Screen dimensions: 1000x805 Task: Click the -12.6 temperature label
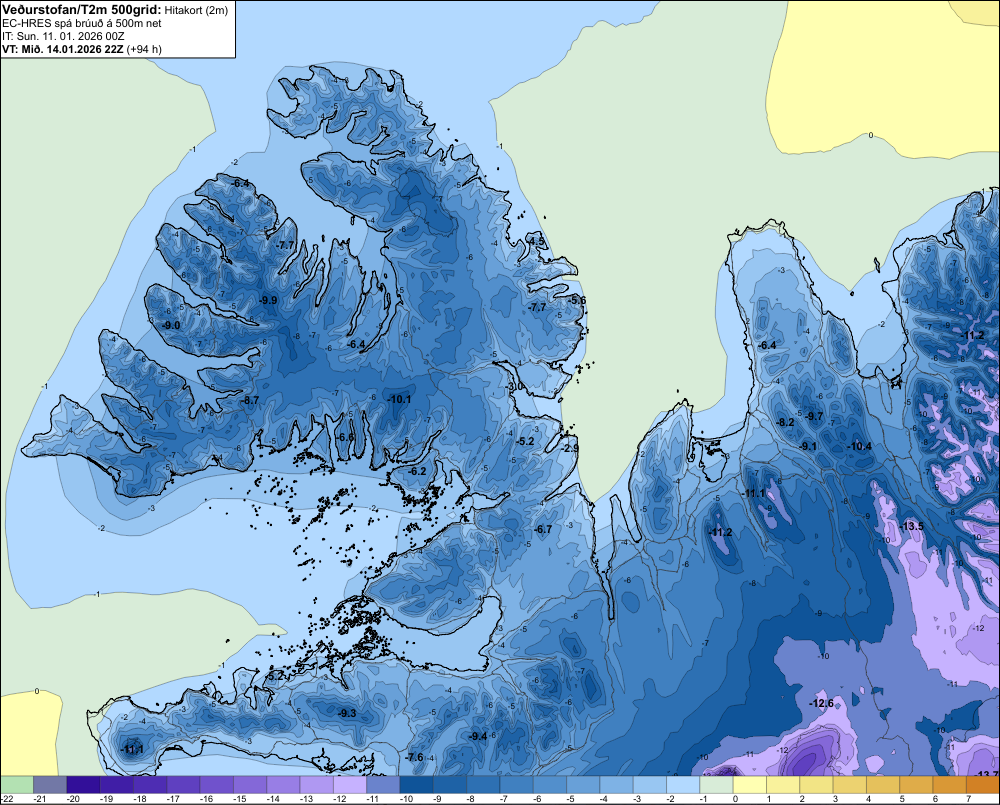point(821,703)
